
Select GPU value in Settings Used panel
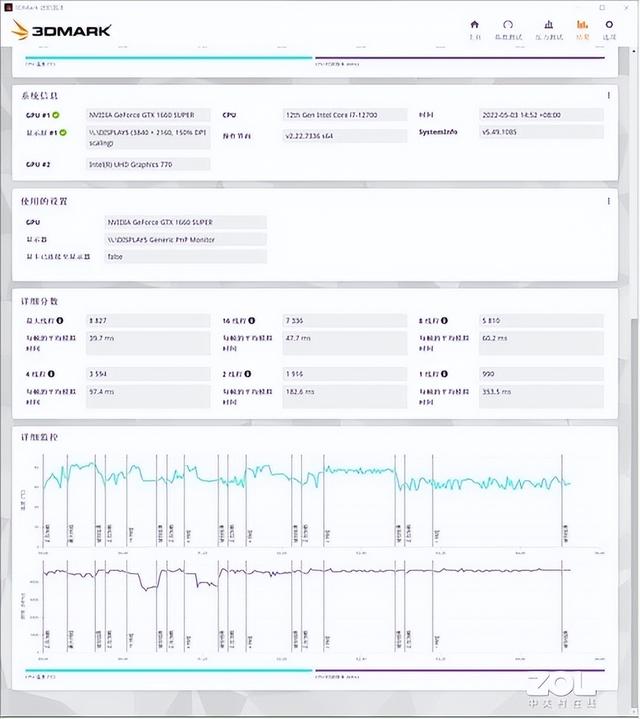186,222
